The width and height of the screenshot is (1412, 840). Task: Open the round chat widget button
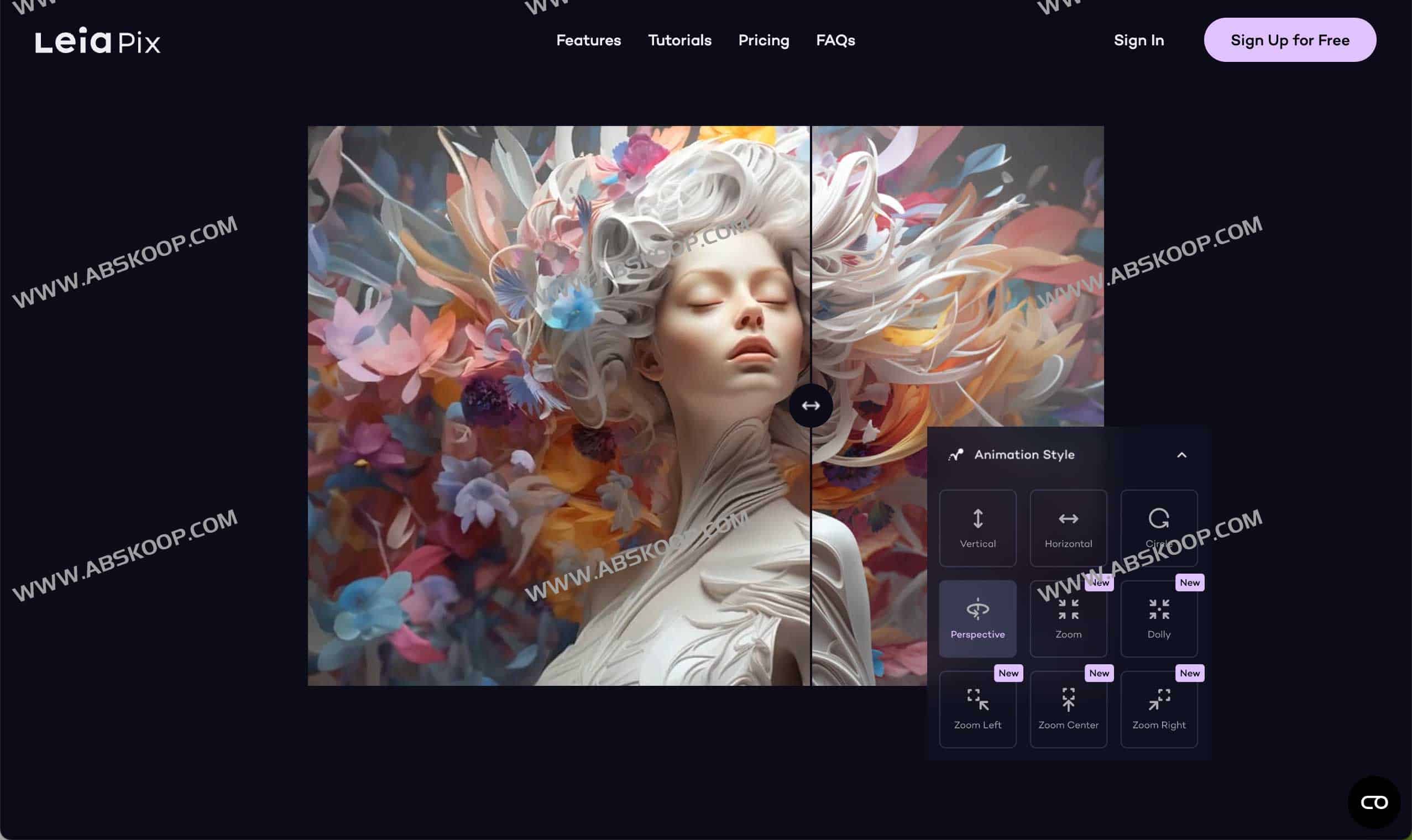tap(1373, 802)
